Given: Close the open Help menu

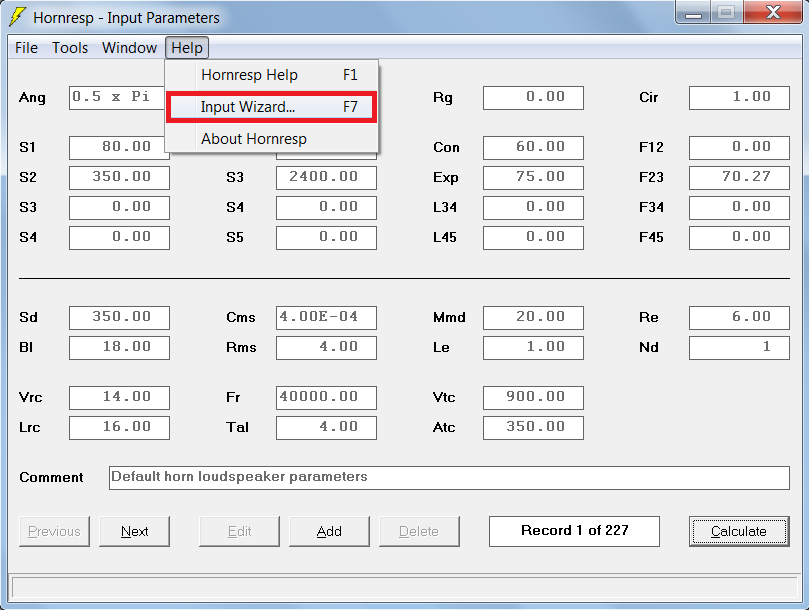Looking at the screenshot, I should (187, 48).
